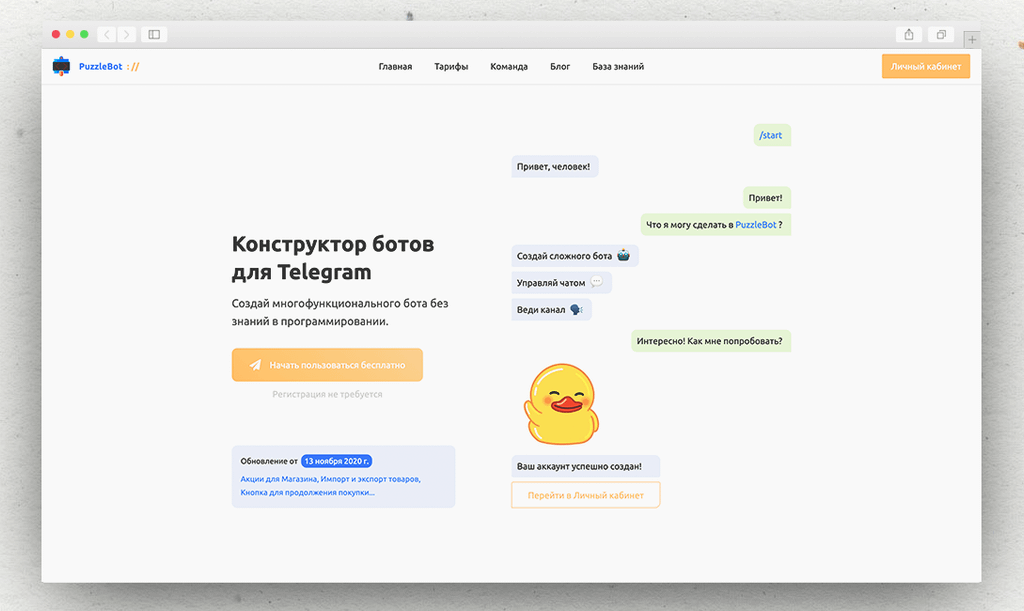Screen dimensions: 1024x611
Task: Click the Регистрация не требуется note
Action: (x=327, y=394)
